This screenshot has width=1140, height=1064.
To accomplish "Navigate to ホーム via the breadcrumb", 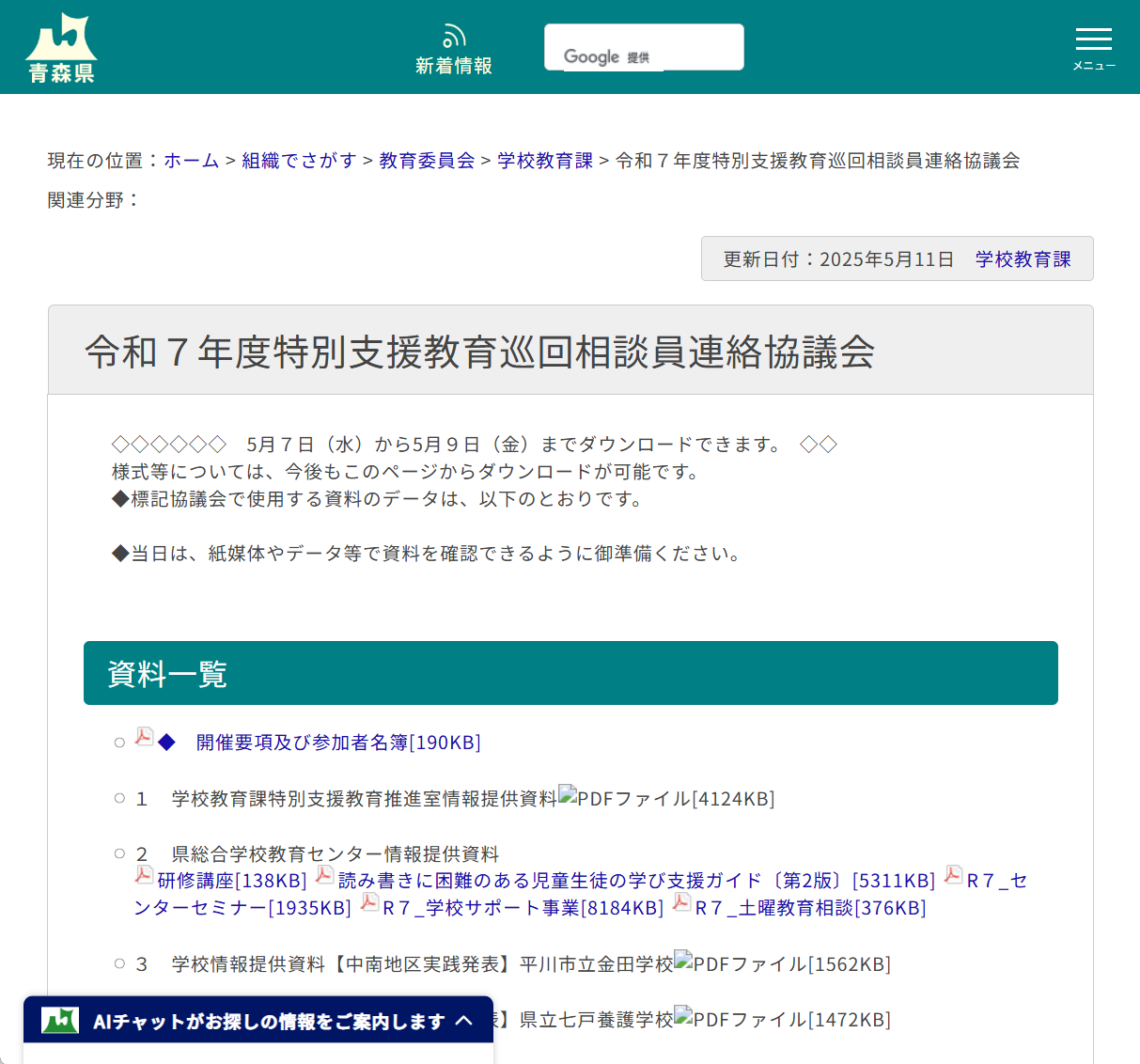I will tap(191, 161).
